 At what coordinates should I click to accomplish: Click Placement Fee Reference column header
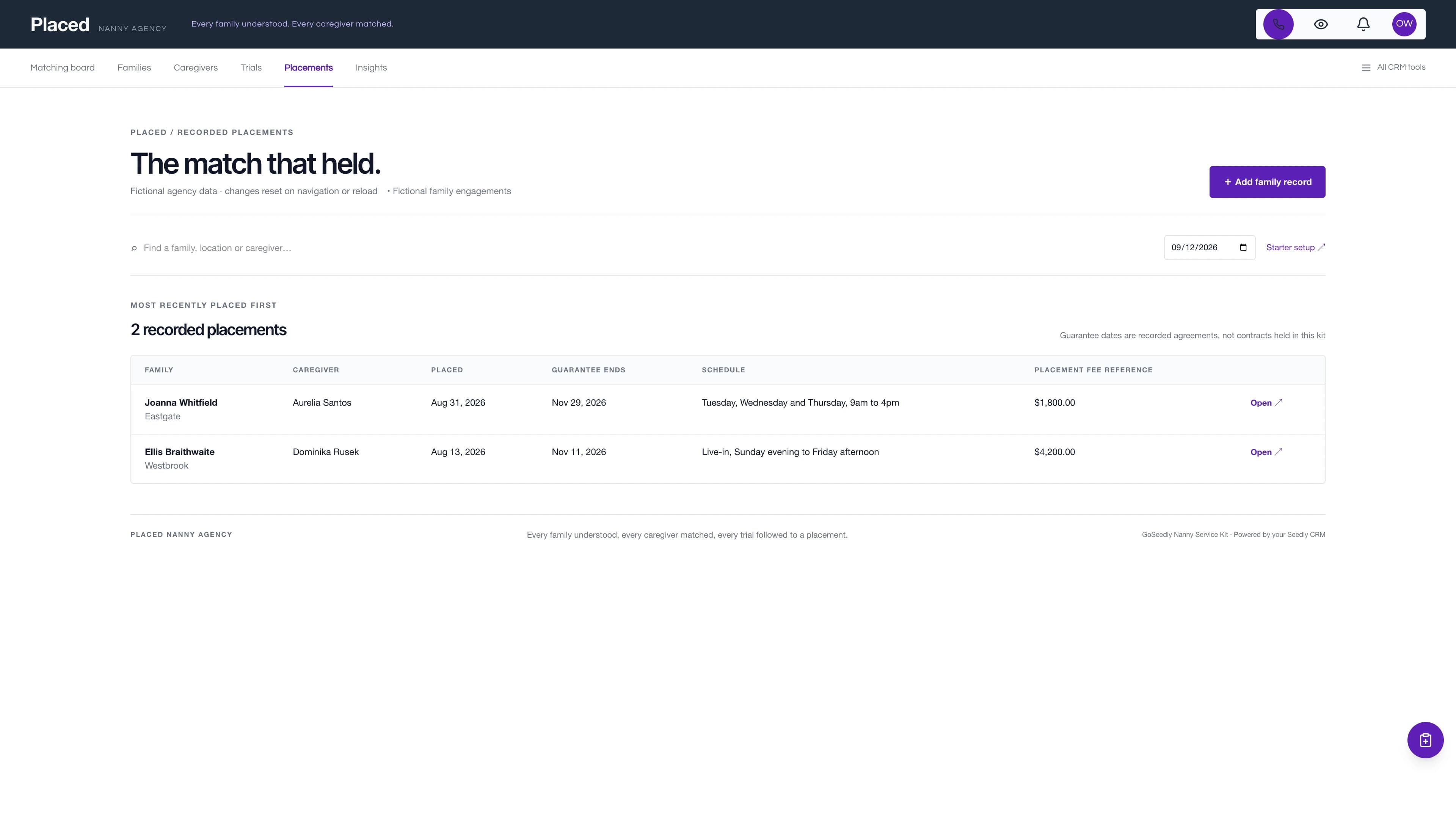pyautogui.click(x=1093, y=370)
